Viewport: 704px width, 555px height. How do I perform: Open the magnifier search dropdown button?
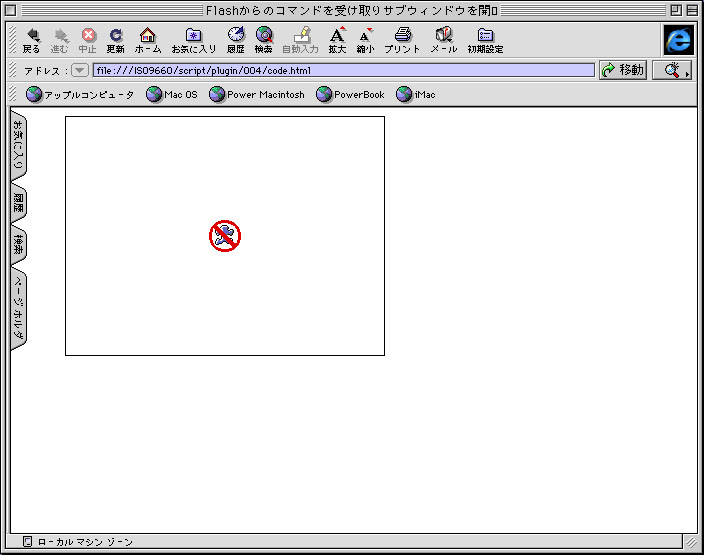pos(672,70)
